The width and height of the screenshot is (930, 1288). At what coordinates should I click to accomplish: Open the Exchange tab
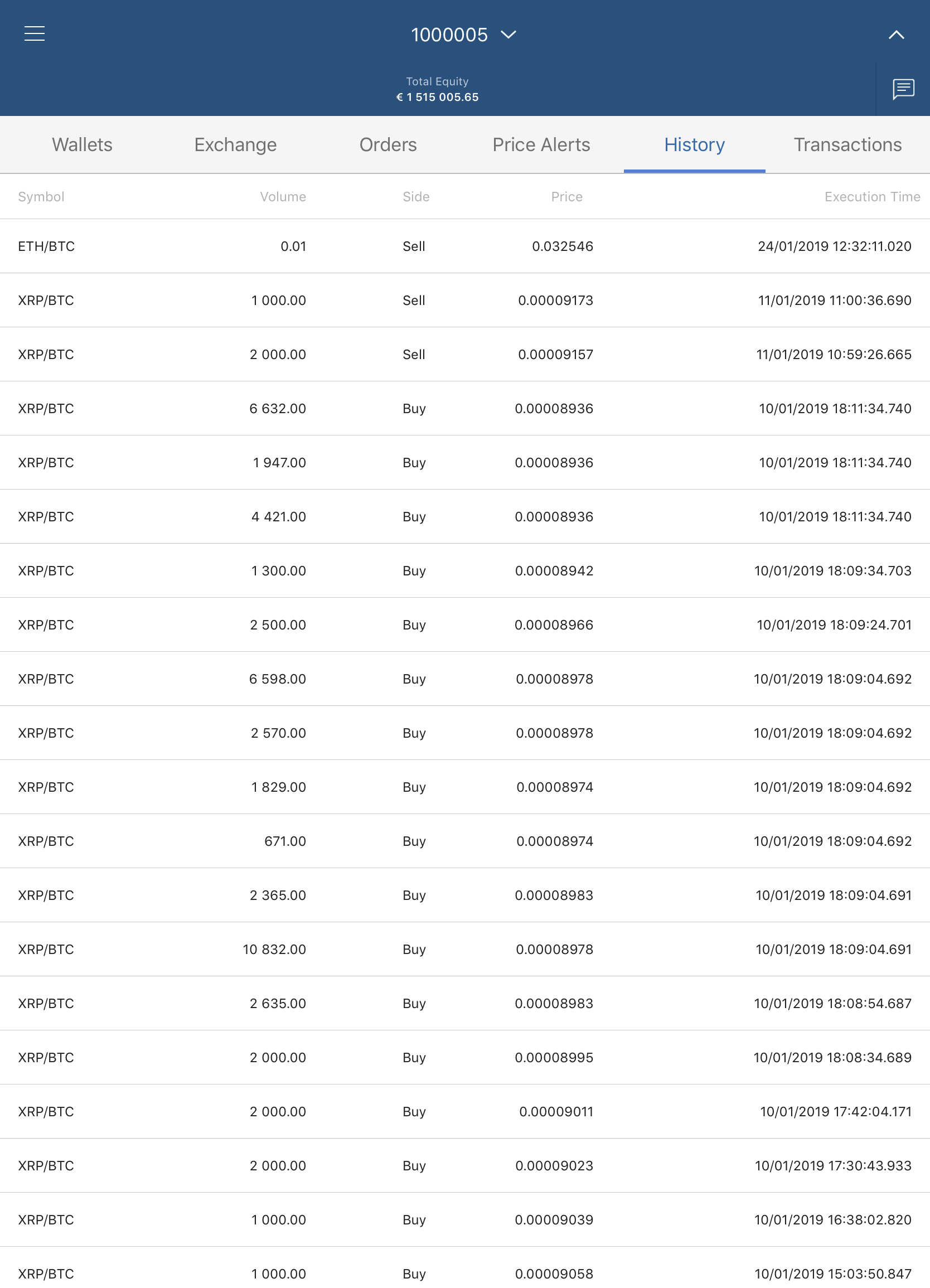(x=236, y=145)
